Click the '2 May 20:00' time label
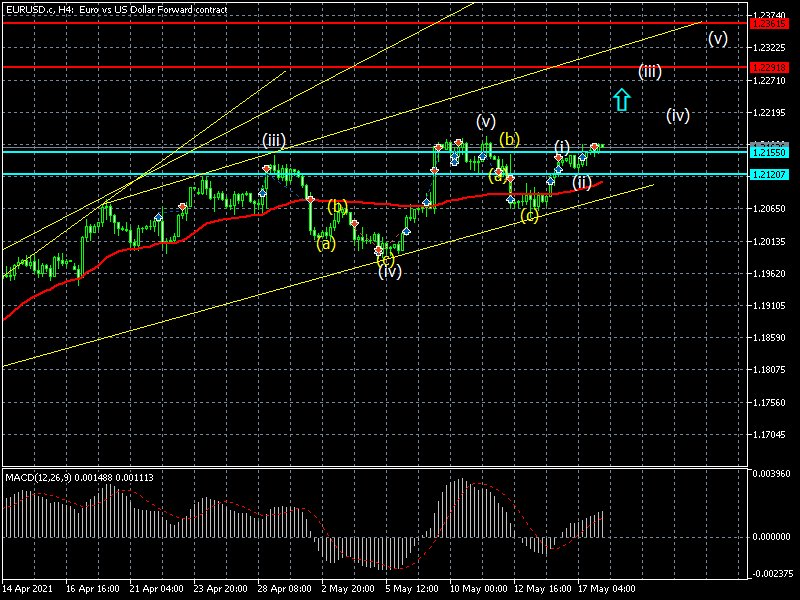 tap(348, 588)
